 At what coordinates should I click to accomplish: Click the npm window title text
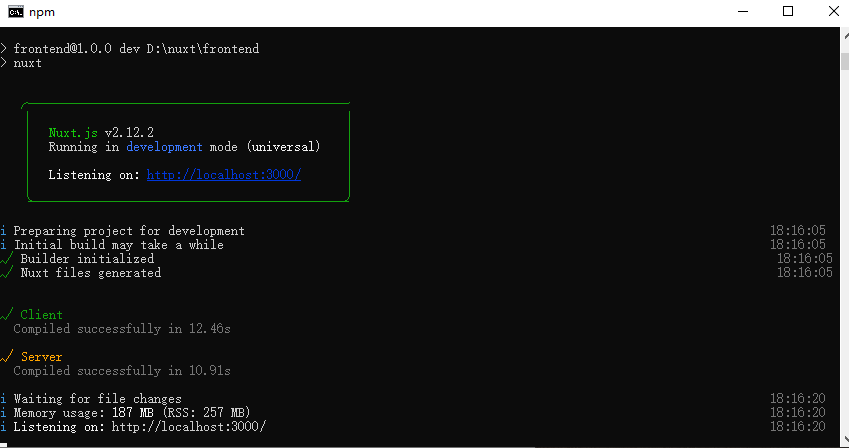(x=42, y=12)
